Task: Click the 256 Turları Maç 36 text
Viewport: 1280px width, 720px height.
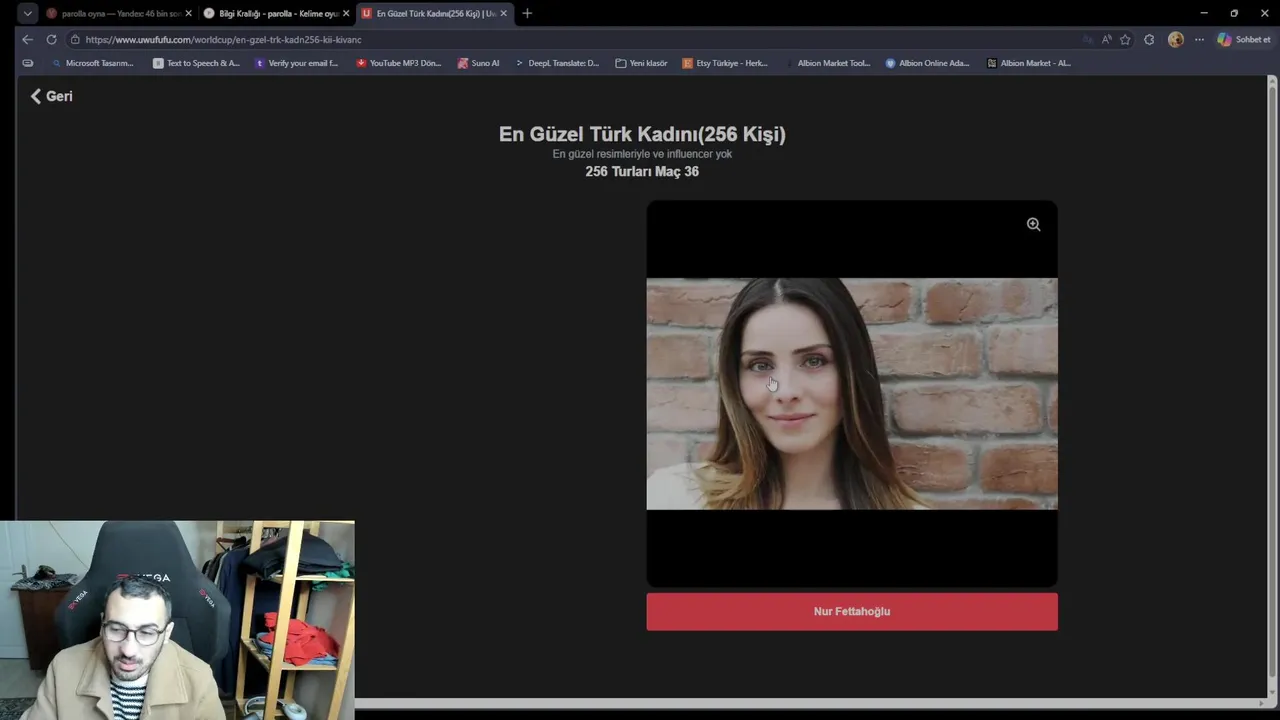Action: point(642,171)
